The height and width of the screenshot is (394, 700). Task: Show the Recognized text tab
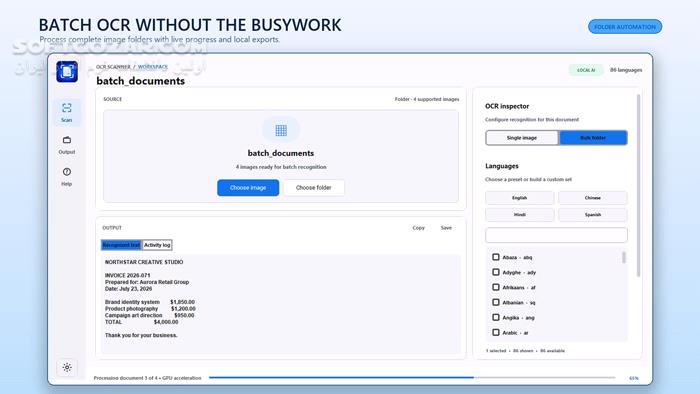pyautogui.click(x=121, y=245)
